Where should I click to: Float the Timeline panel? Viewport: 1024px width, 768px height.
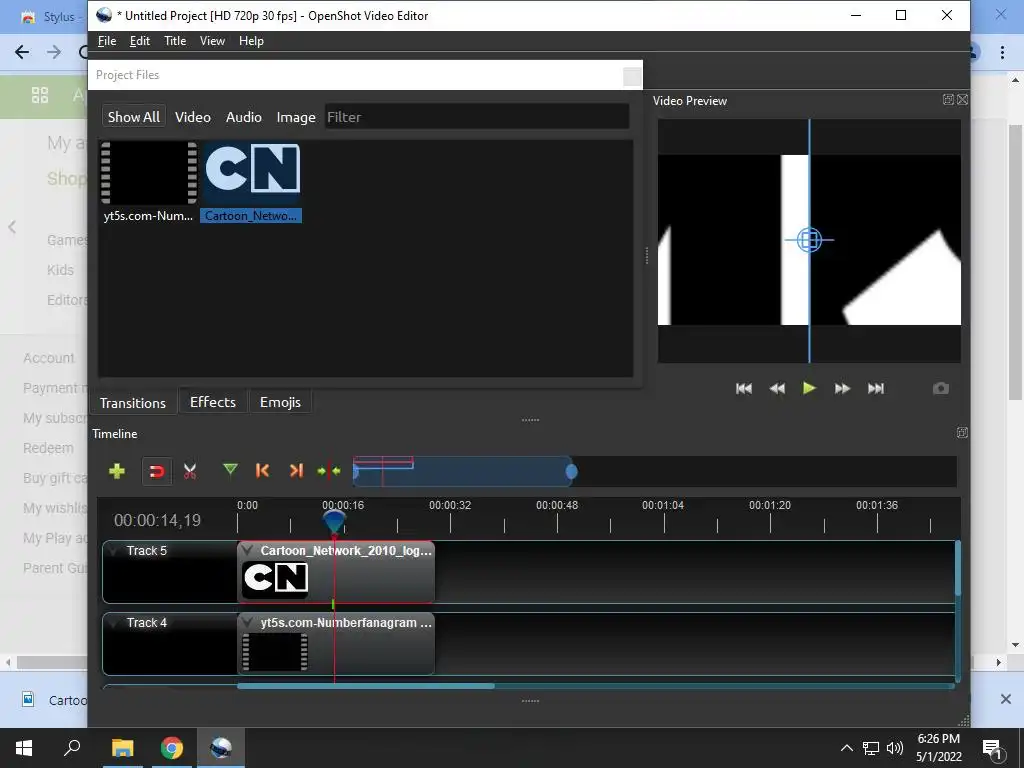(x=962, y=432)
